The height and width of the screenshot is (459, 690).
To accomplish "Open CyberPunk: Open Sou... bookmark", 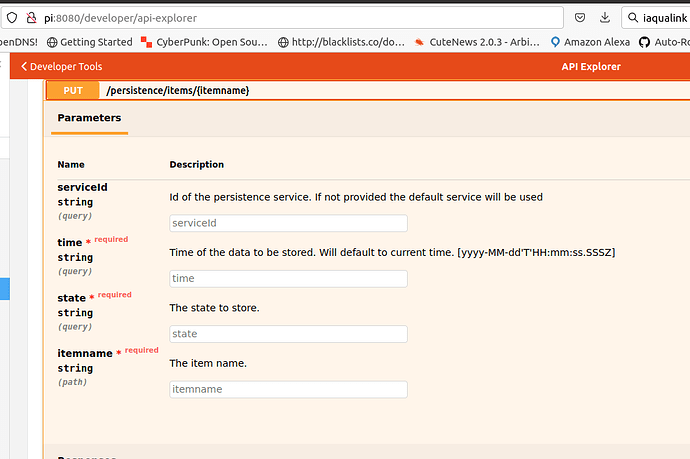I will pos(204,42).
